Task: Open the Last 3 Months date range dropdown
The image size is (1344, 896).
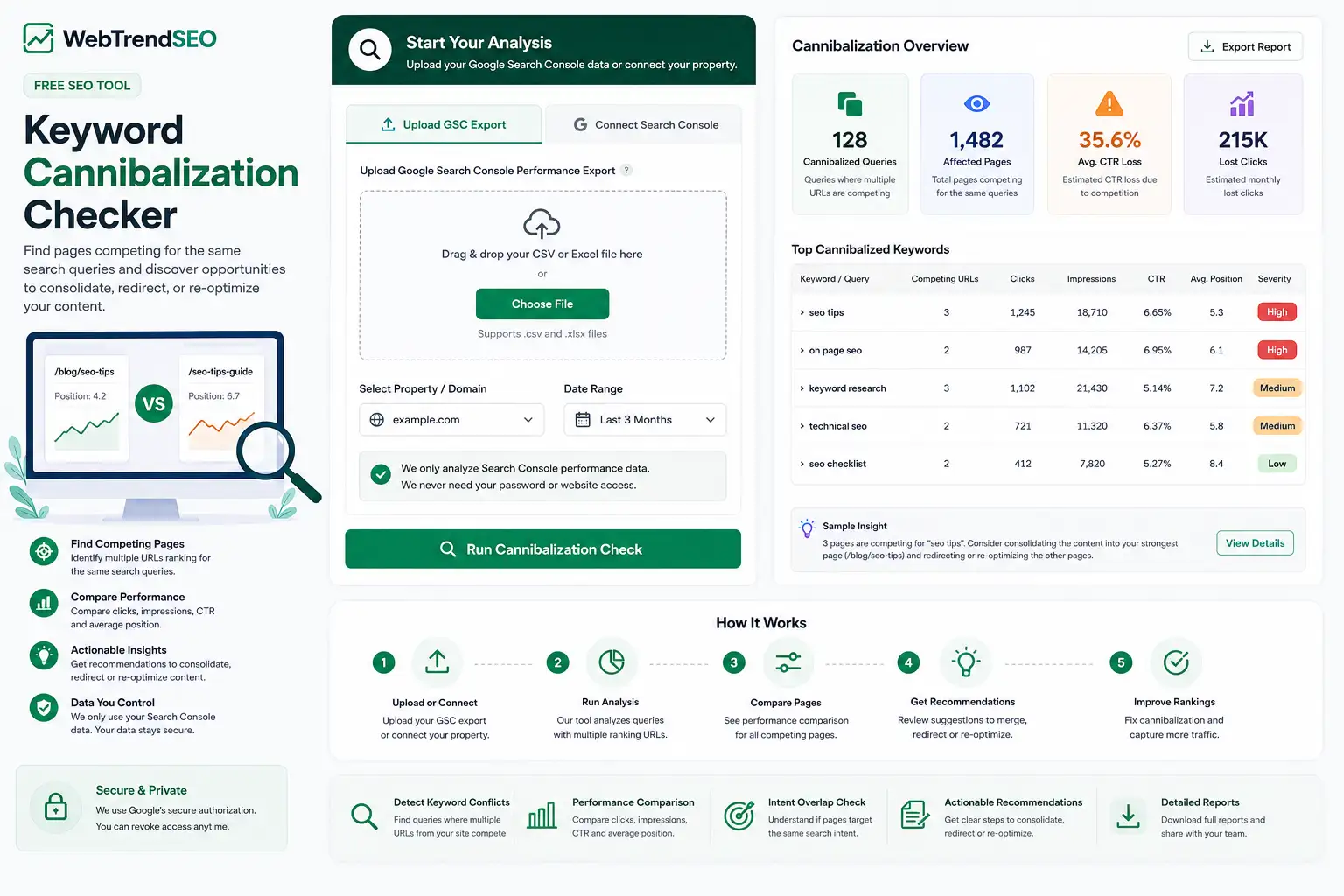Action: coord(645,420)
